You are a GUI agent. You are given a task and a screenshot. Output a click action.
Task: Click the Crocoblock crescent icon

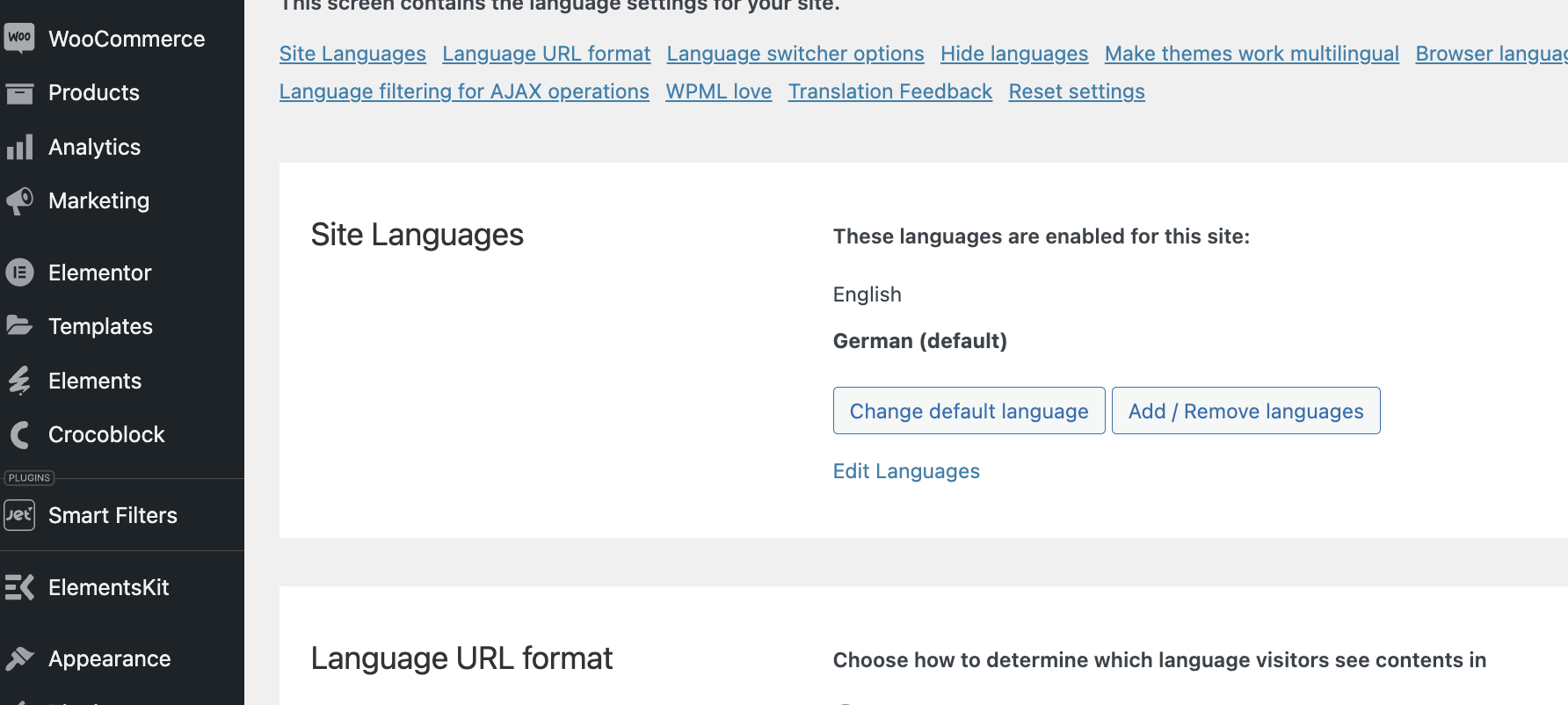(x=19, y=434)
